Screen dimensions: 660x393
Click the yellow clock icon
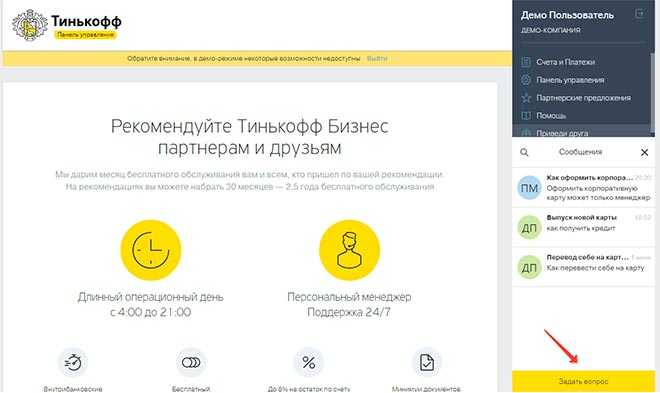151,250
